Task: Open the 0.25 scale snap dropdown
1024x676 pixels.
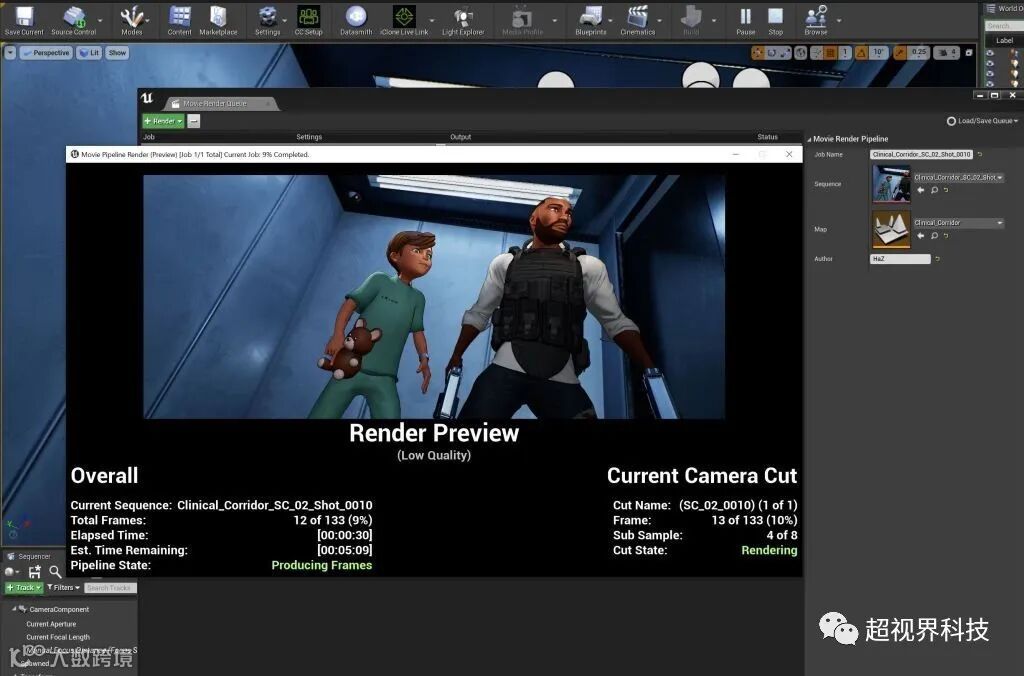Action: 918,53
